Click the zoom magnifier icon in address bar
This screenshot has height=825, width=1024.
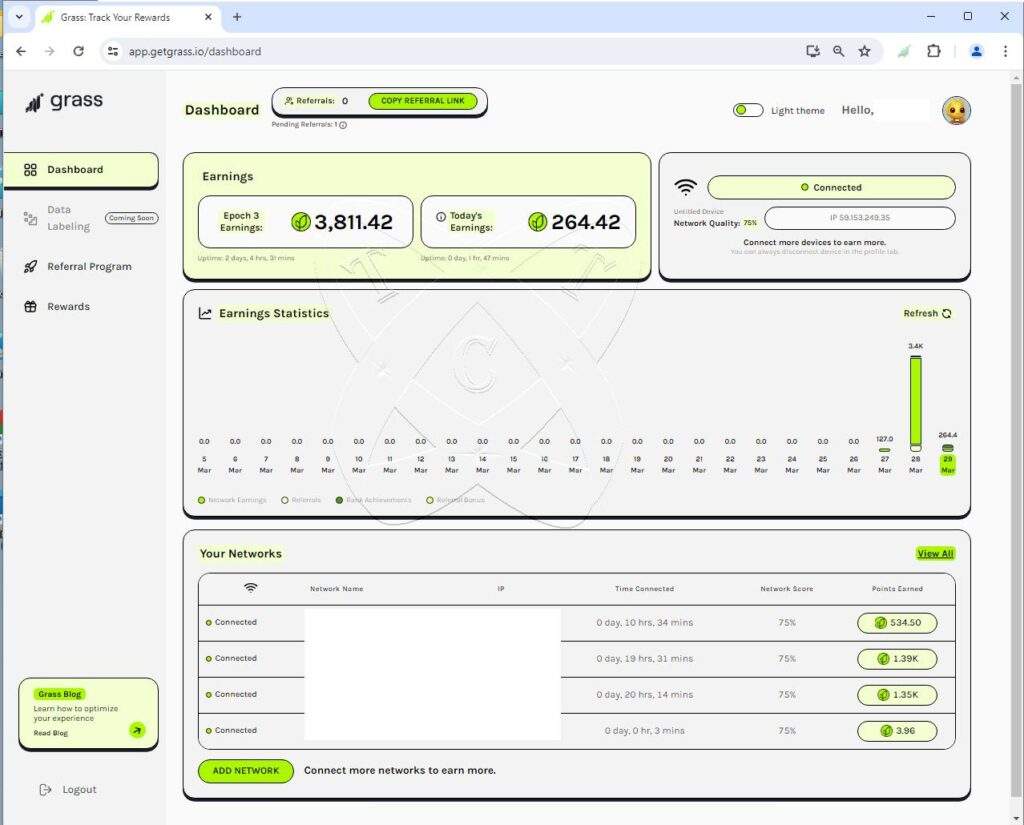coord(839,52)
